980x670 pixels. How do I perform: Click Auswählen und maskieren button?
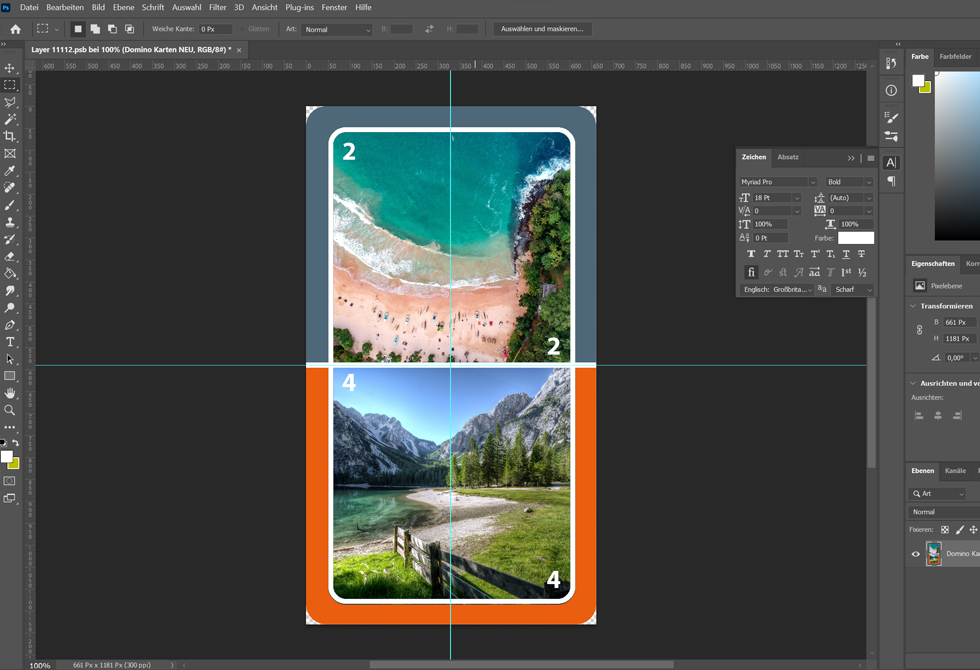coord(542,29)
